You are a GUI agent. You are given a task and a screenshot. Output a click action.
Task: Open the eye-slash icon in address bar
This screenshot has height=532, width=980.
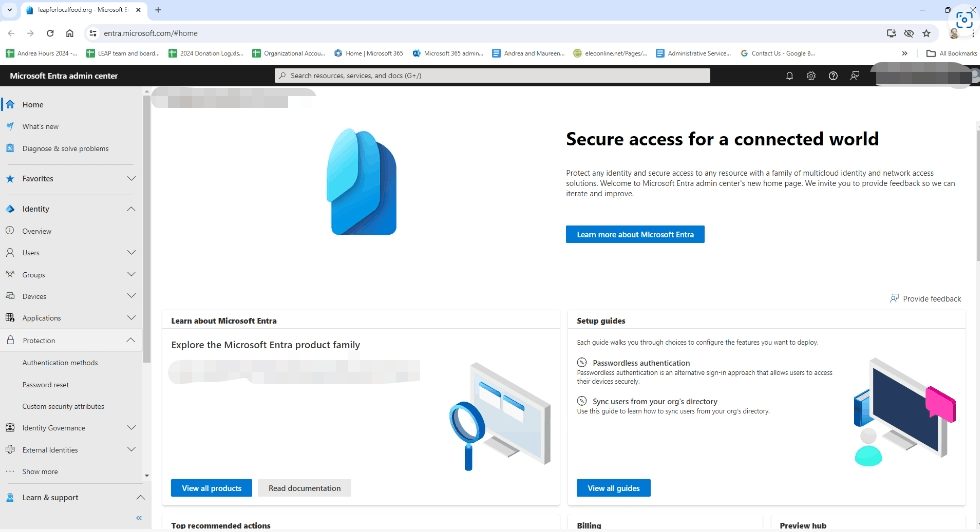909,33
